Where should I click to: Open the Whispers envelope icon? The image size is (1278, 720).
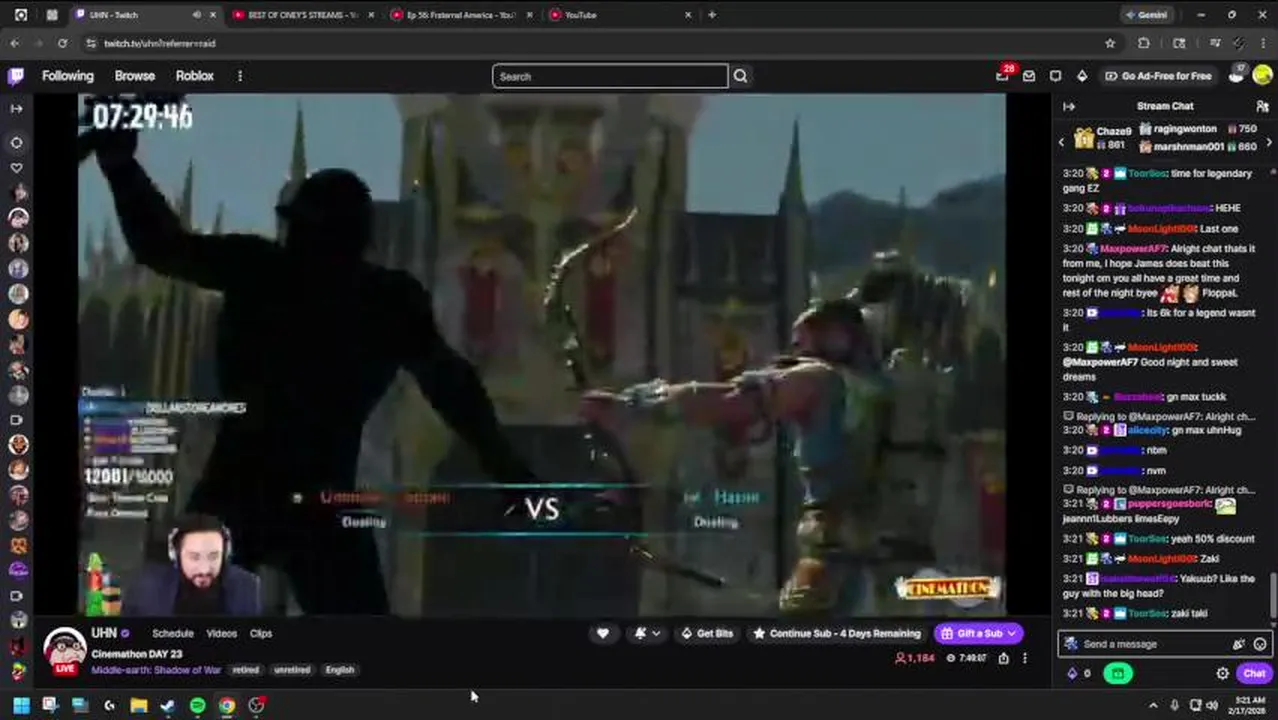coord(1029,76)
